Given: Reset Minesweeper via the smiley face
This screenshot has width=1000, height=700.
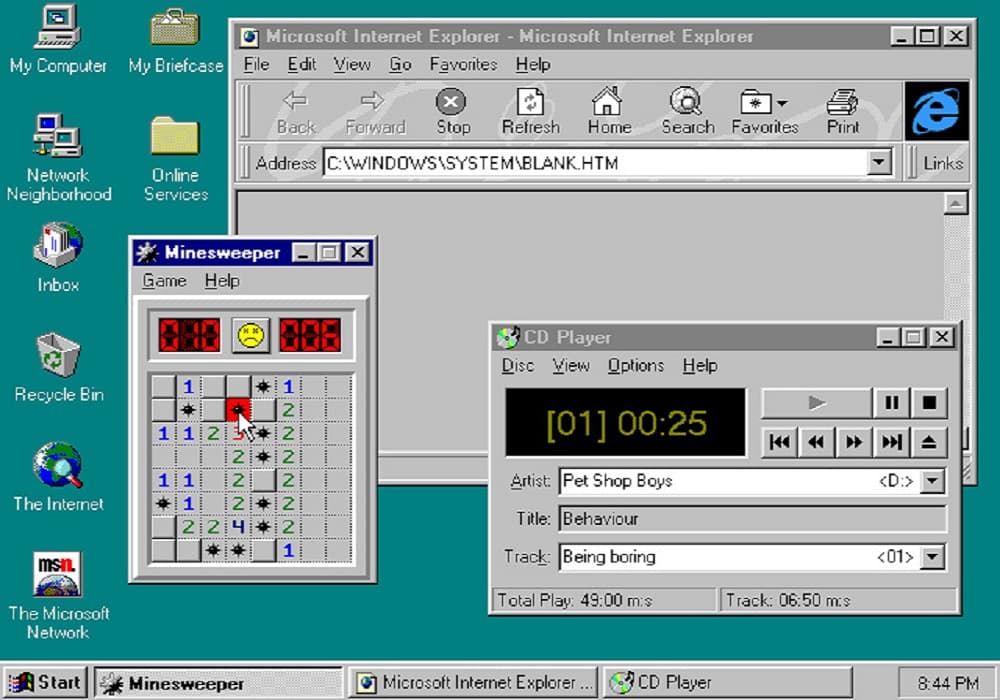Looking at the screenshot, I should (x=250, y=336).
